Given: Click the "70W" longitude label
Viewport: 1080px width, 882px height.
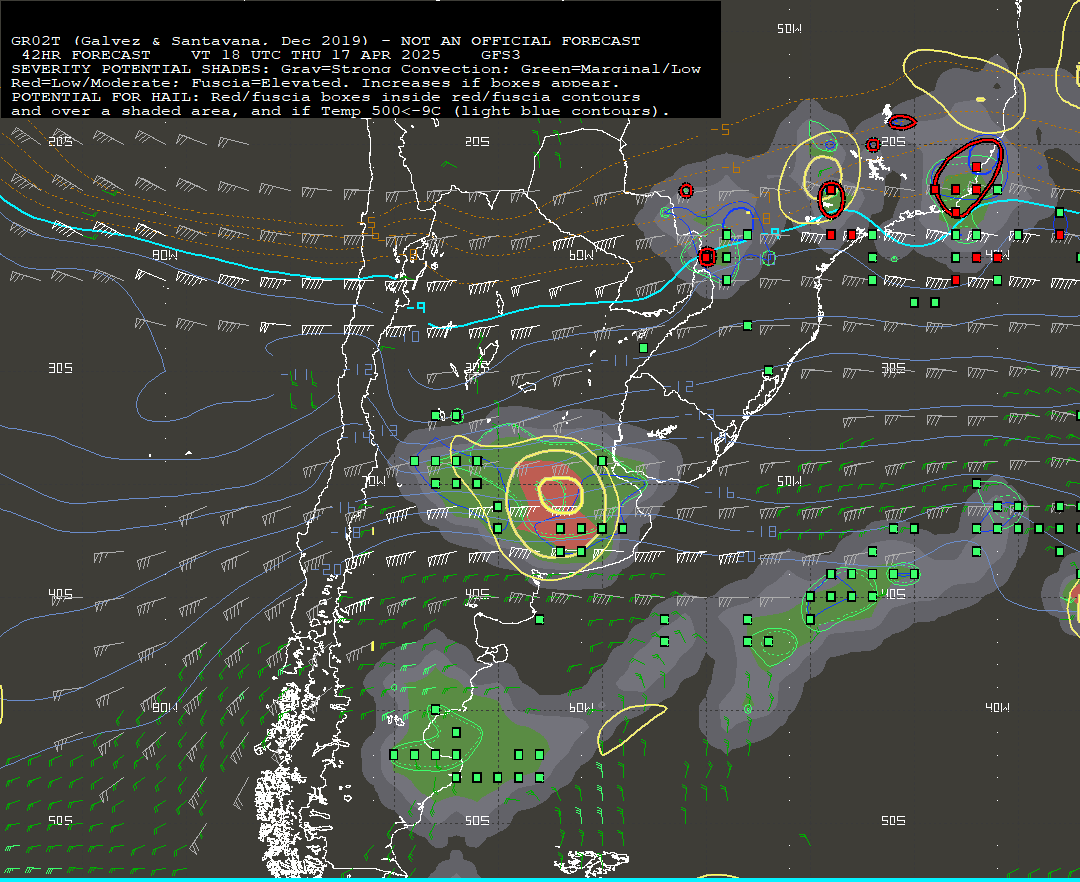Looking at the screenshot, I should 376,481.
